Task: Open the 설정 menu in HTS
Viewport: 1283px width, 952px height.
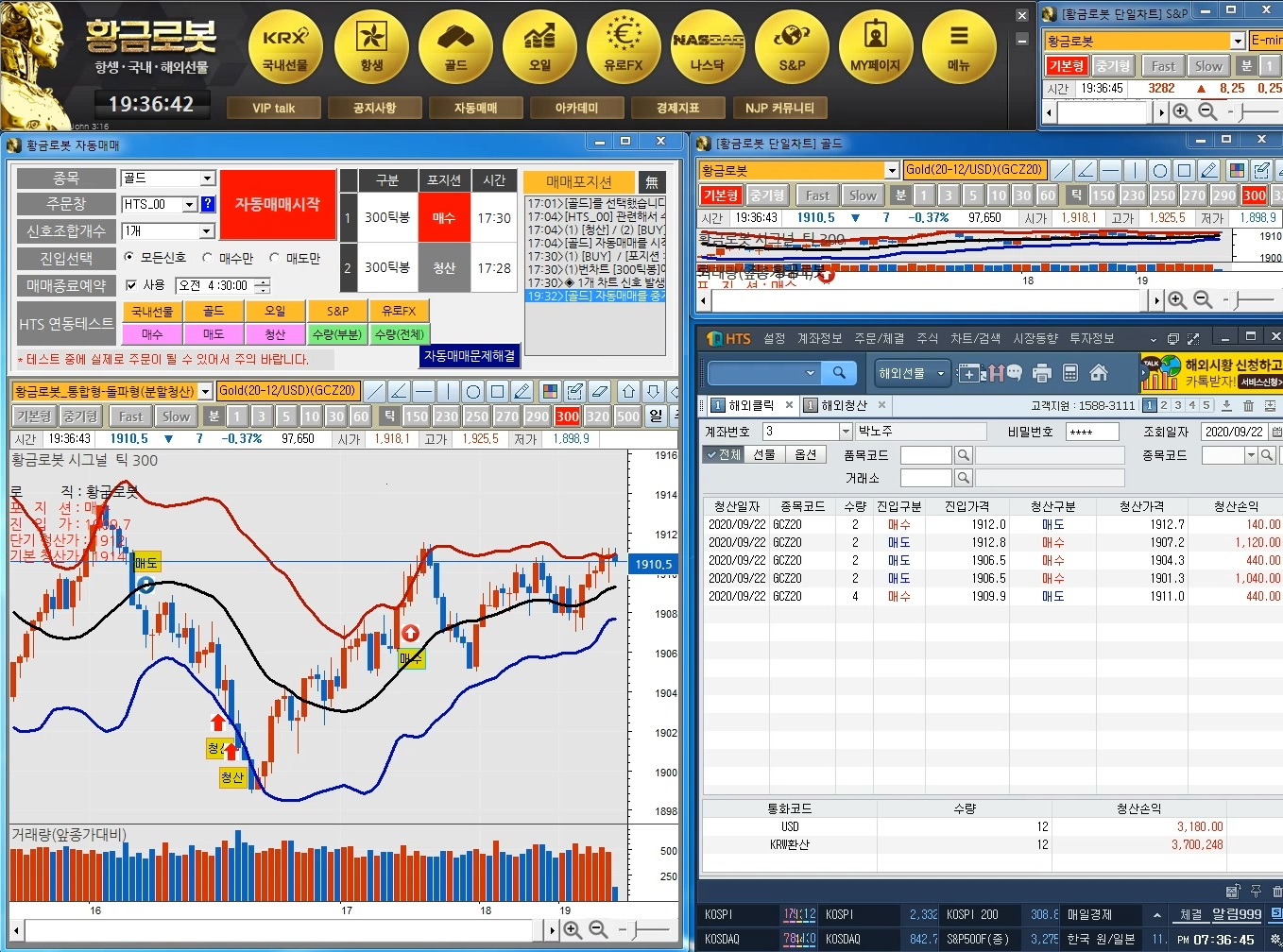Action: 774,338
